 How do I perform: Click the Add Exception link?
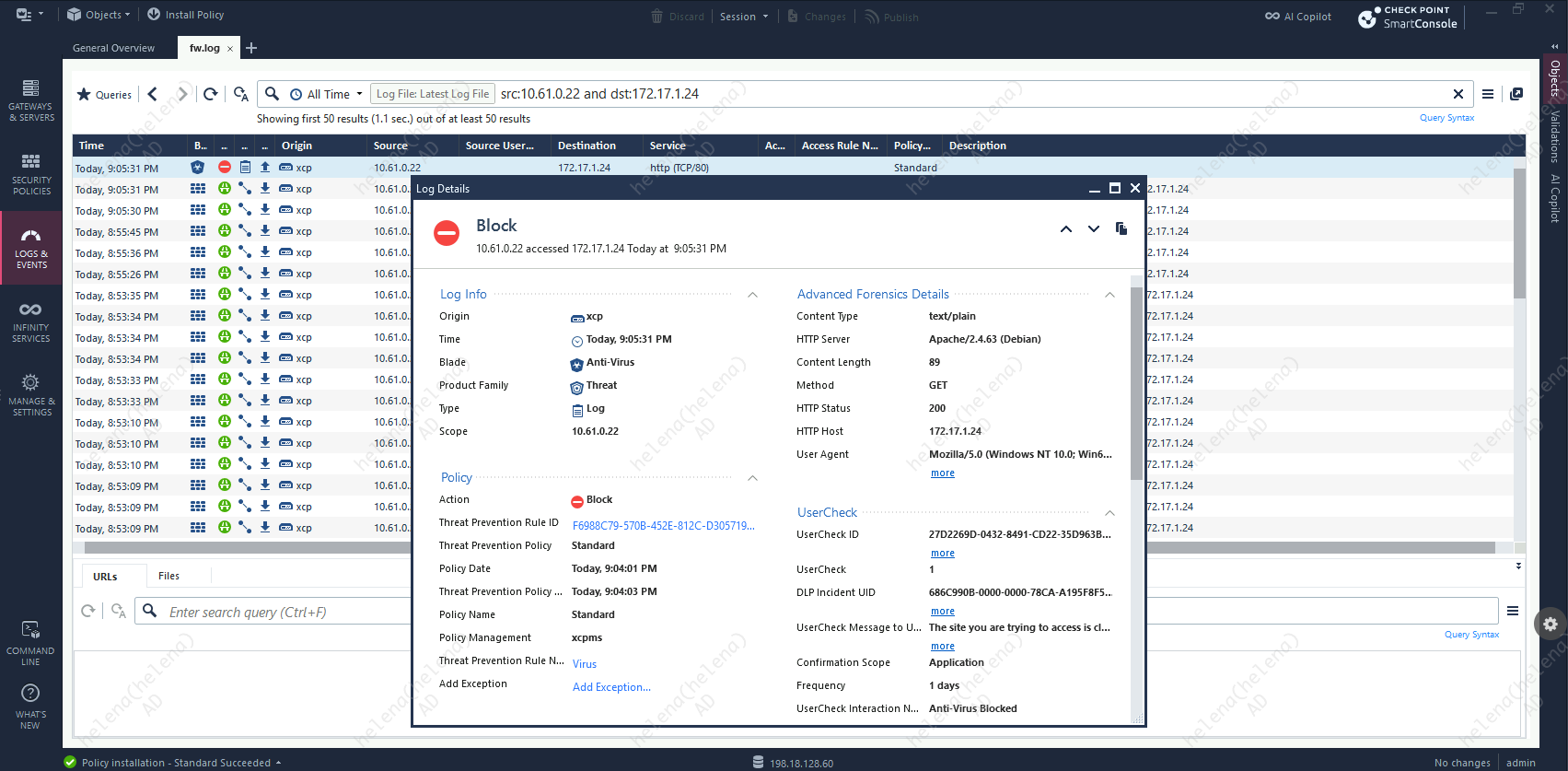click(611, 687)
